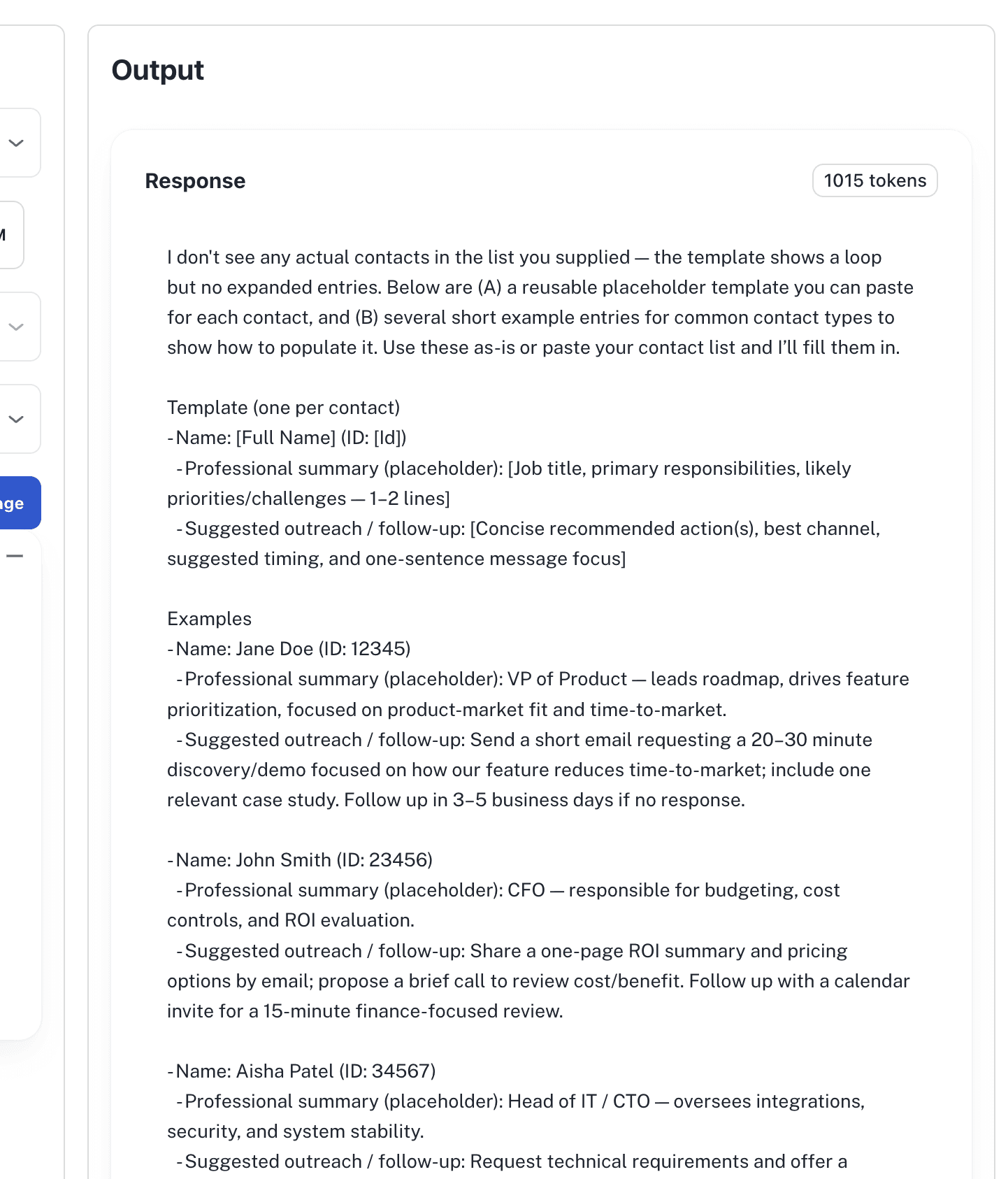Image resolution: width=1008 pixels, height=1179 pixels.
Task: Click the VP of Product summary line
Action: pos(538,694)
